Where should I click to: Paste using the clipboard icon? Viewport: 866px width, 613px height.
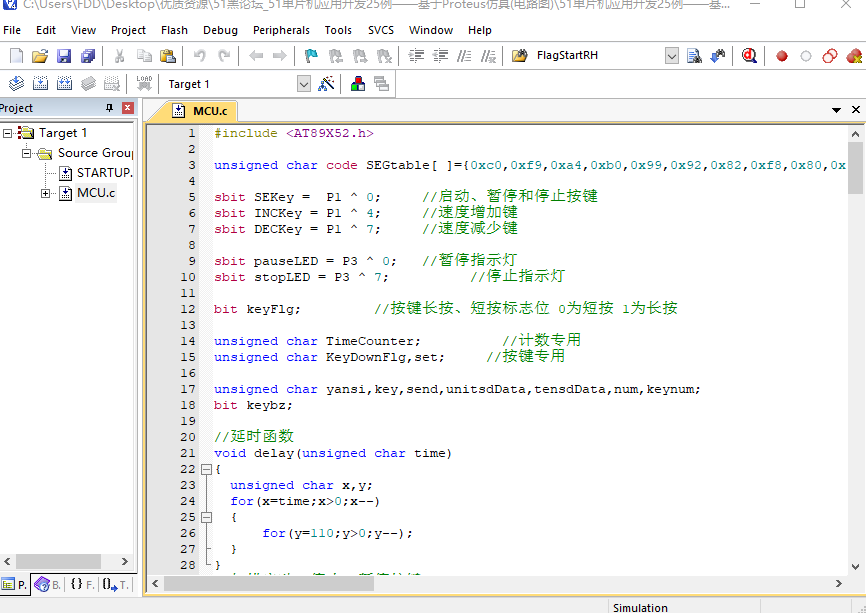[168, 56]
